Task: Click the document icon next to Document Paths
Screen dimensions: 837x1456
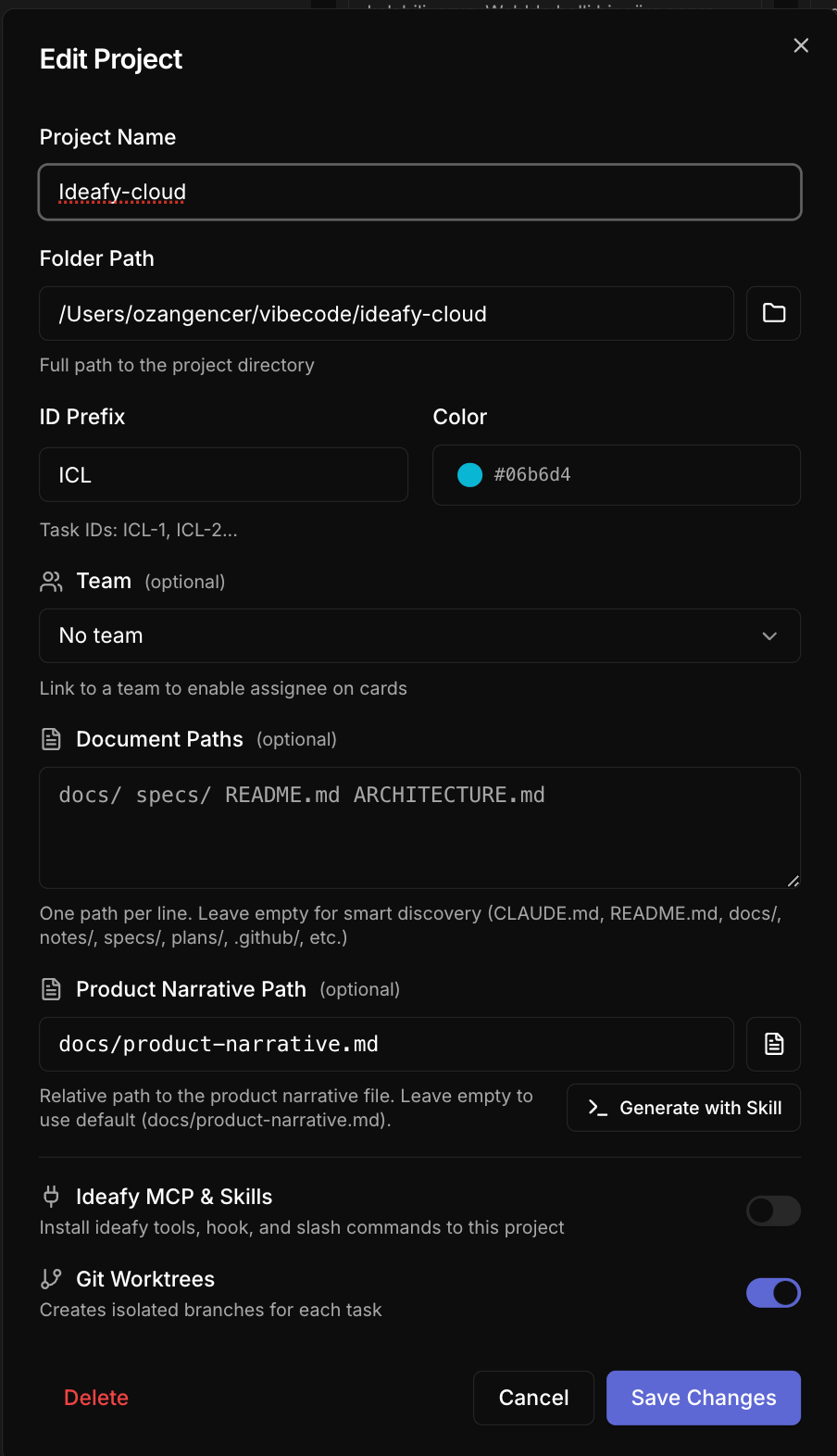Action: coord(51,739)
